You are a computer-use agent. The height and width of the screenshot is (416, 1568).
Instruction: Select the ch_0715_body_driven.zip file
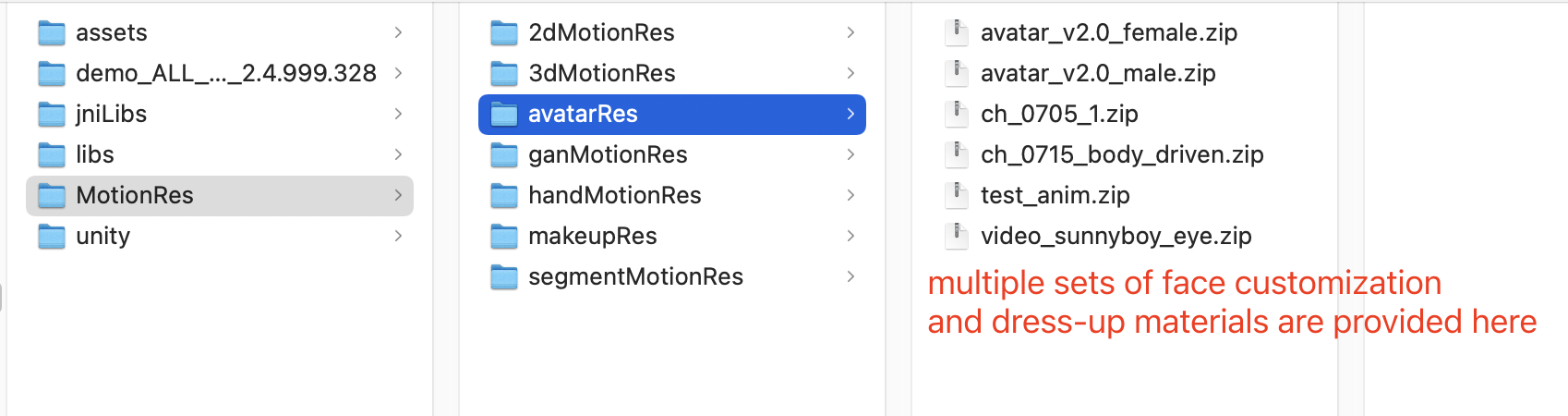coord(1121,155)
